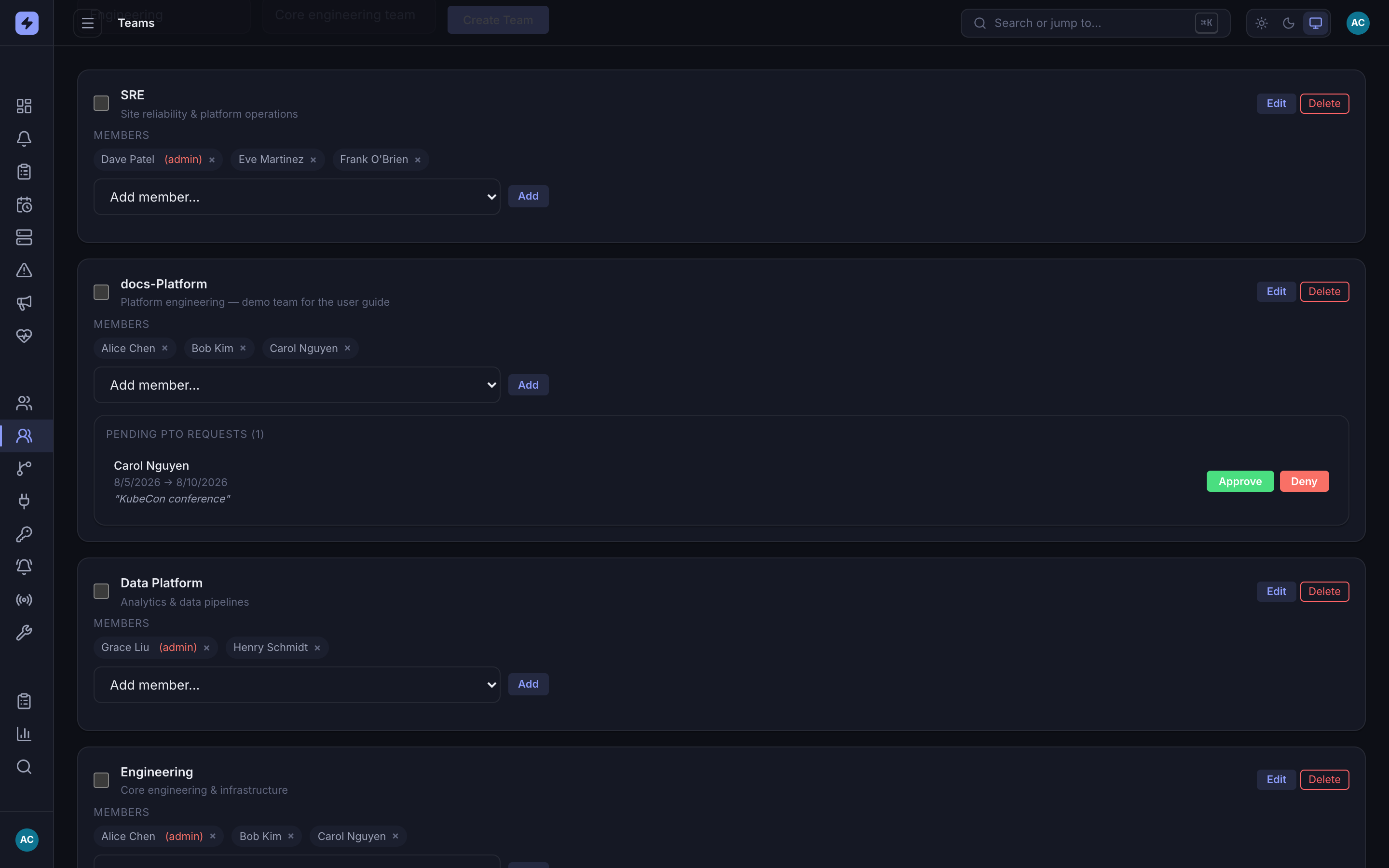Click the Bob Kim chip in Engineering
The height and width of the screenshot is (868, 1389).
[266, 837]
